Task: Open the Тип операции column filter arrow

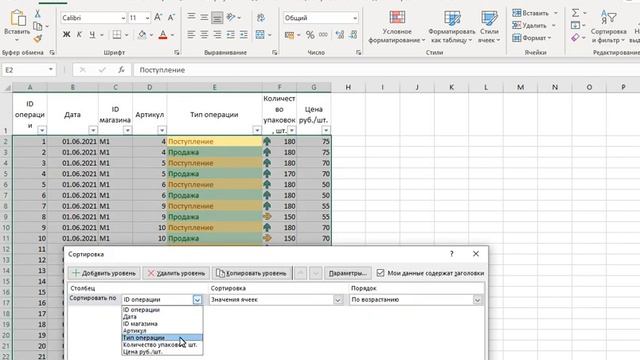Action: 257,130
